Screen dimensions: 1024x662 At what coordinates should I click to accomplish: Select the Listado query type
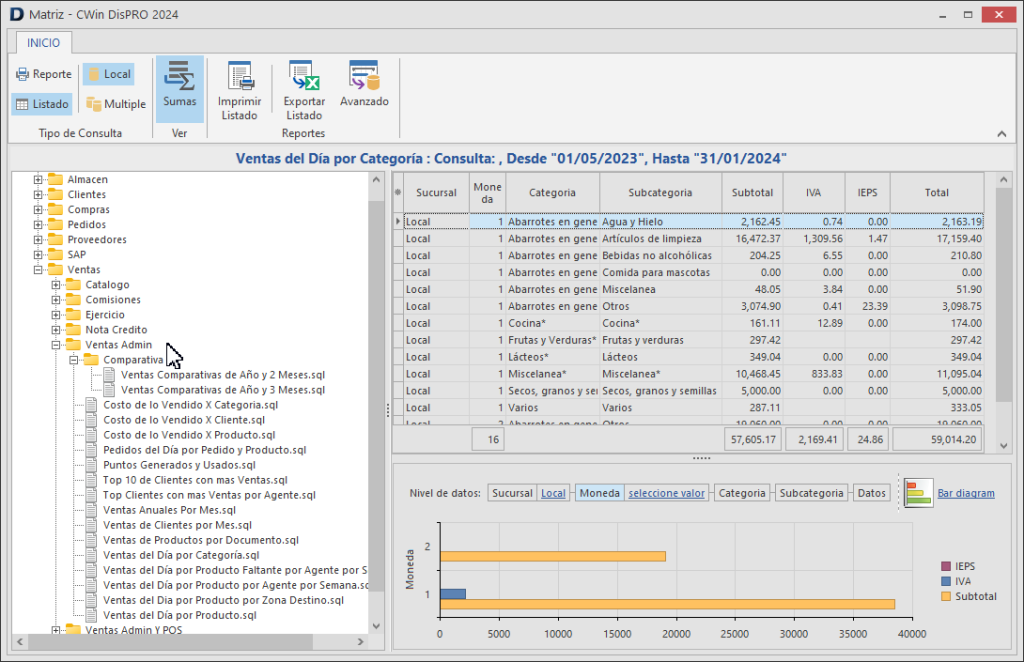tap(42, 104)
